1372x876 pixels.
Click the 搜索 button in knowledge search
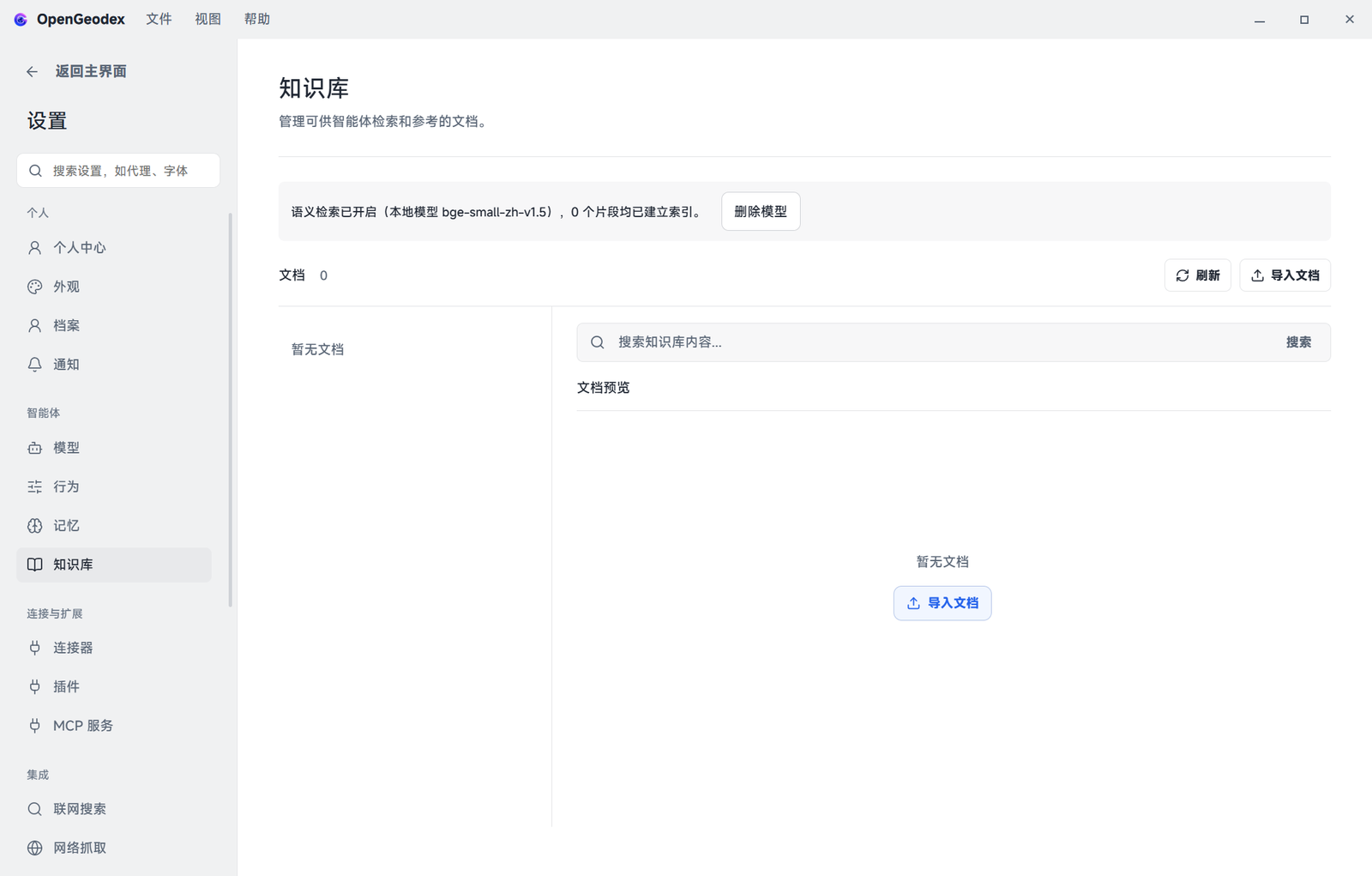click(x=1298, y=342)
